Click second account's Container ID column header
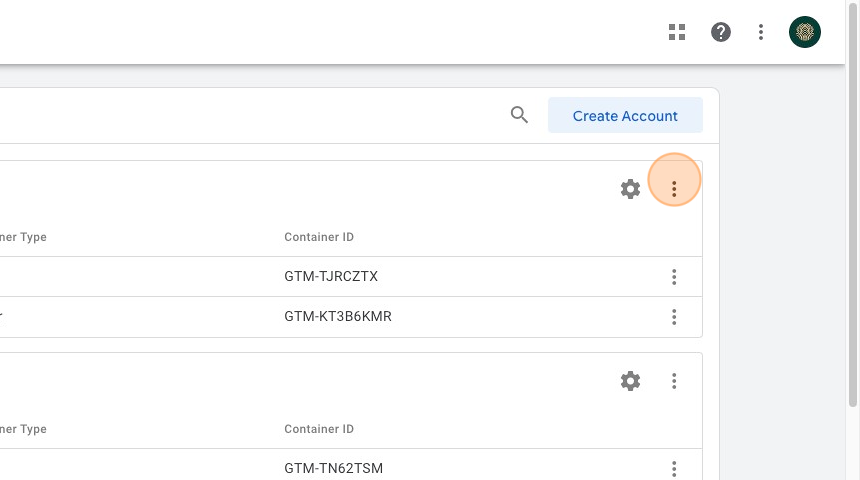The height and width of the screenshot is (480, 860). tap(319, 429)
